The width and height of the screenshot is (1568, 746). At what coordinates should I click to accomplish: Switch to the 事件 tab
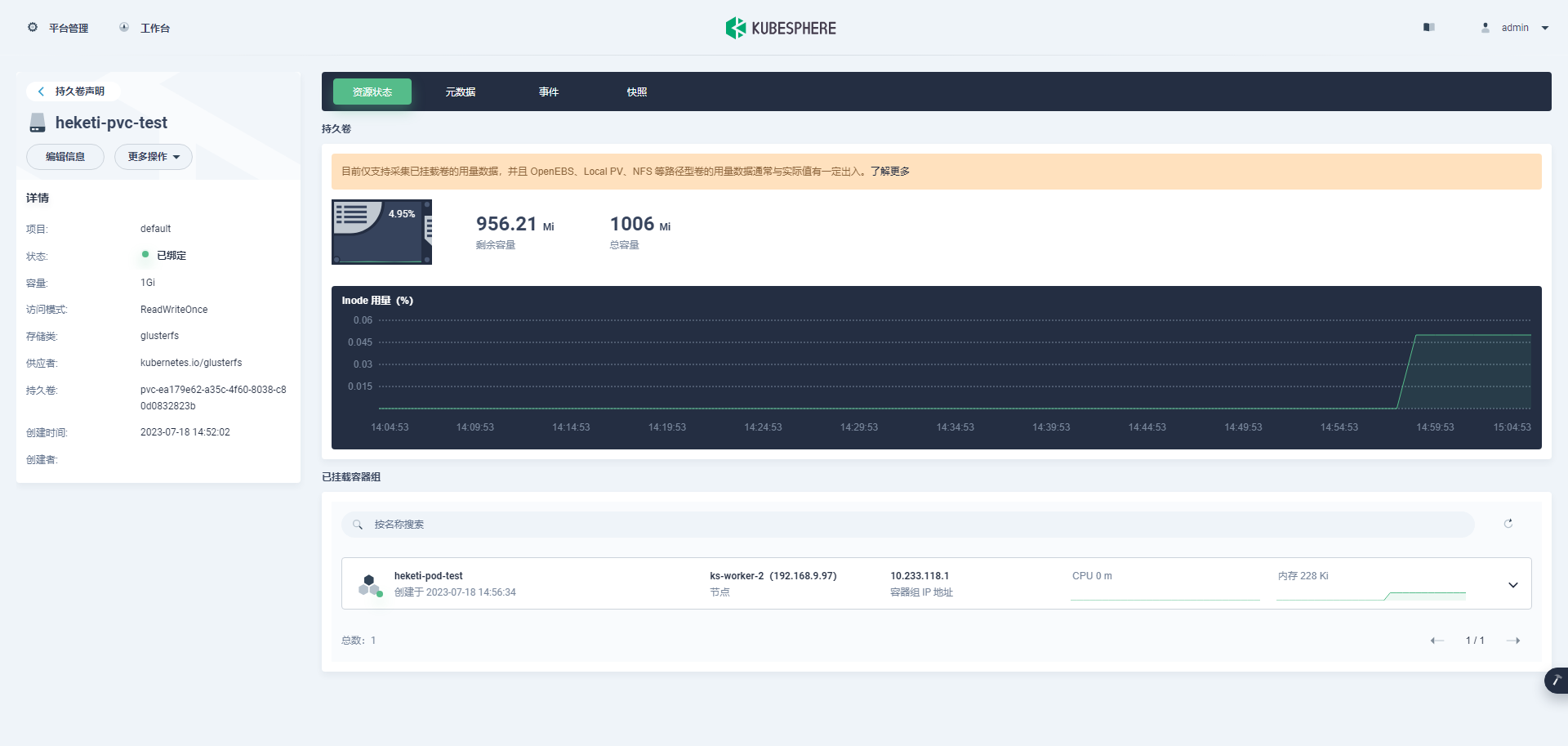click(x=549, y=92)
